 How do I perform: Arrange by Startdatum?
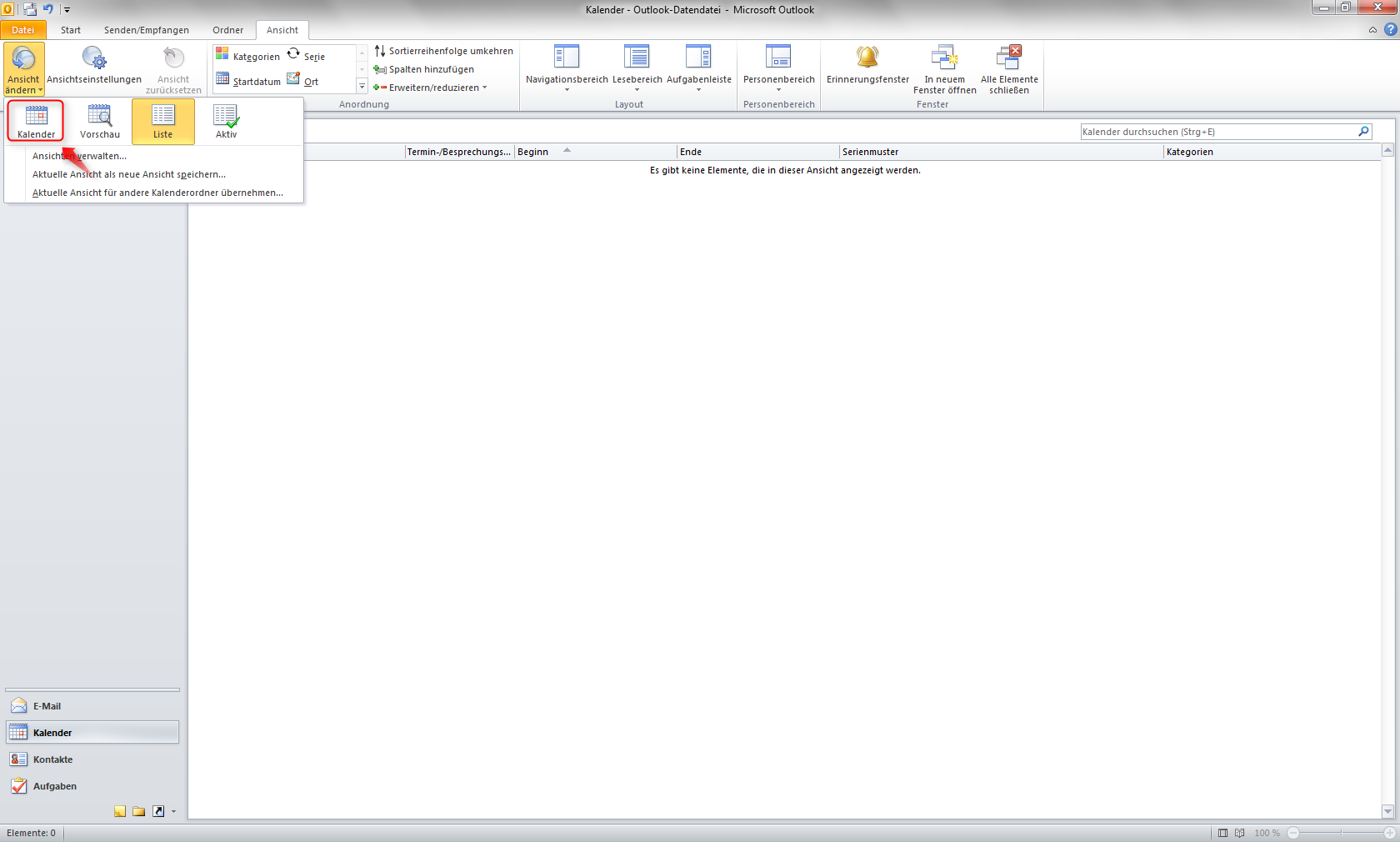pos(247,81)
